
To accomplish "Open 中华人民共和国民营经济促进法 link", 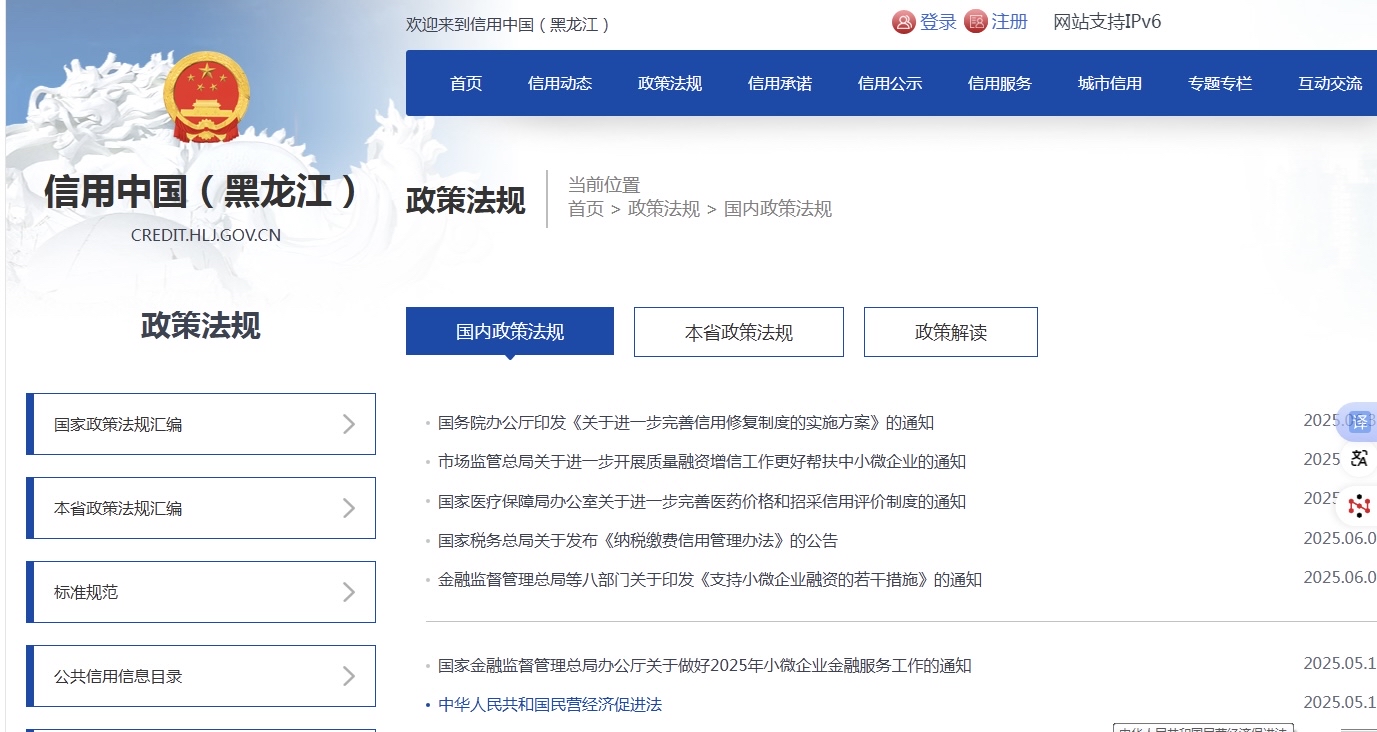I will pyautogui.click(x=550, y=704).
